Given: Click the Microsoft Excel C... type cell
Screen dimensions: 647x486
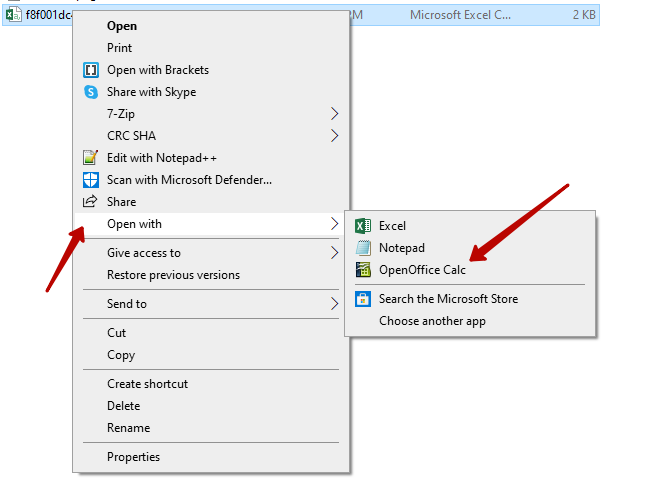Looking at the screenshot, I should 460,15.
